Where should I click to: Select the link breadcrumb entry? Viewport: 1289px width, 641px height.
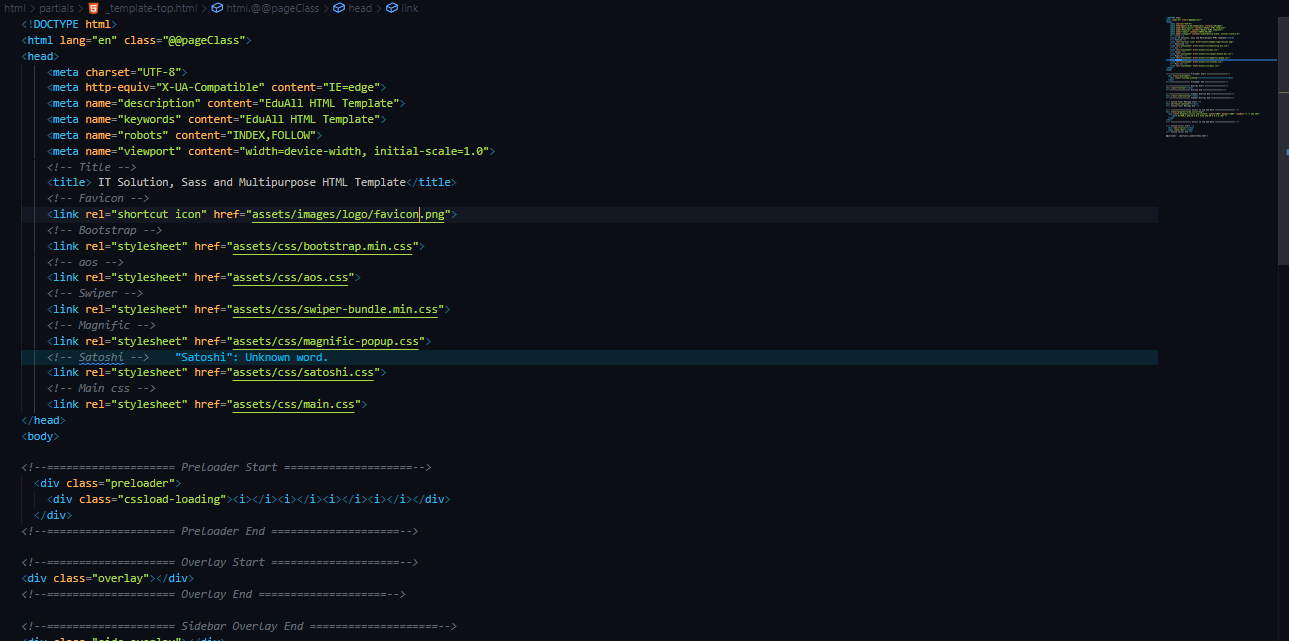[410, 7]
